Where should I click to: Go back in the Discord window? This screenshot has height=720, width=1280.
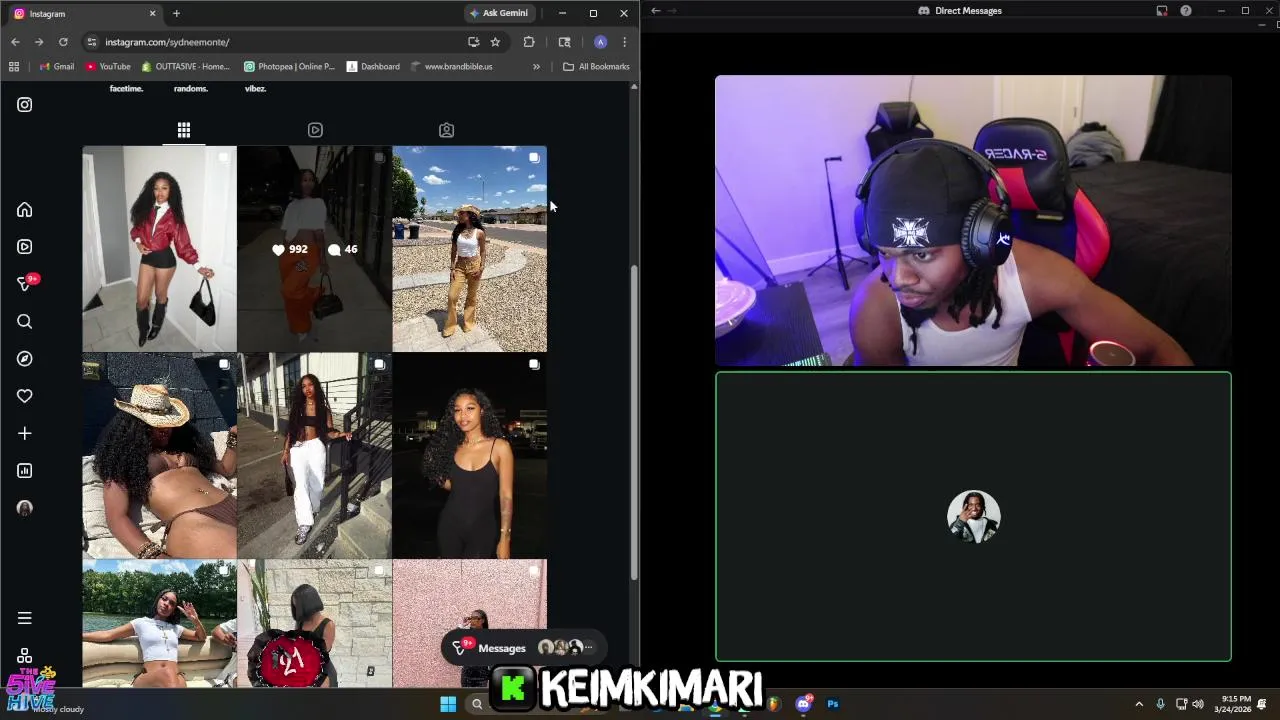pyautogui.click(x=656, y=11)
